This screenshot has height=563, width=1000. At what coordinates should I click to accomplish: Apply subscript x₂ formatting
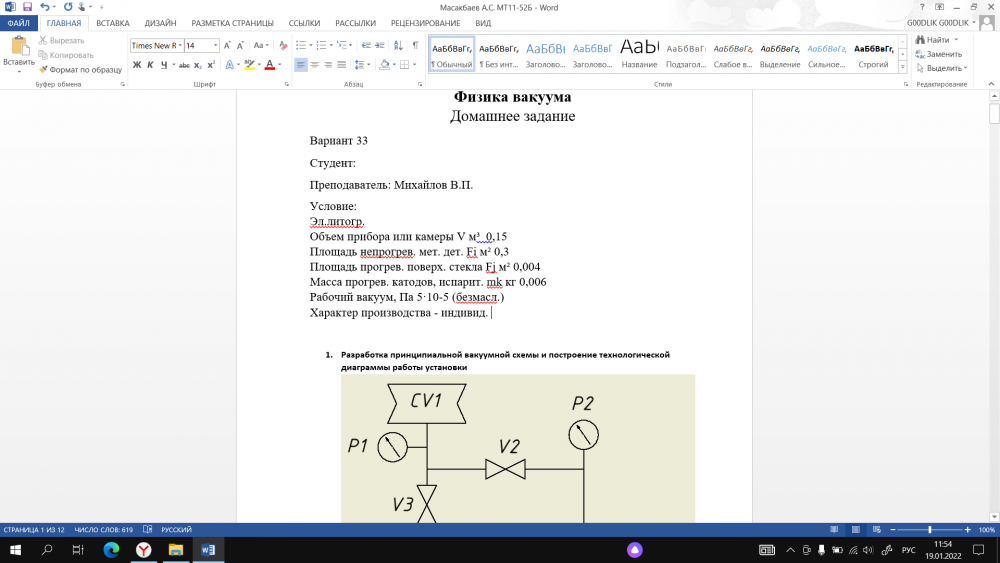click(x=198, y=65)
